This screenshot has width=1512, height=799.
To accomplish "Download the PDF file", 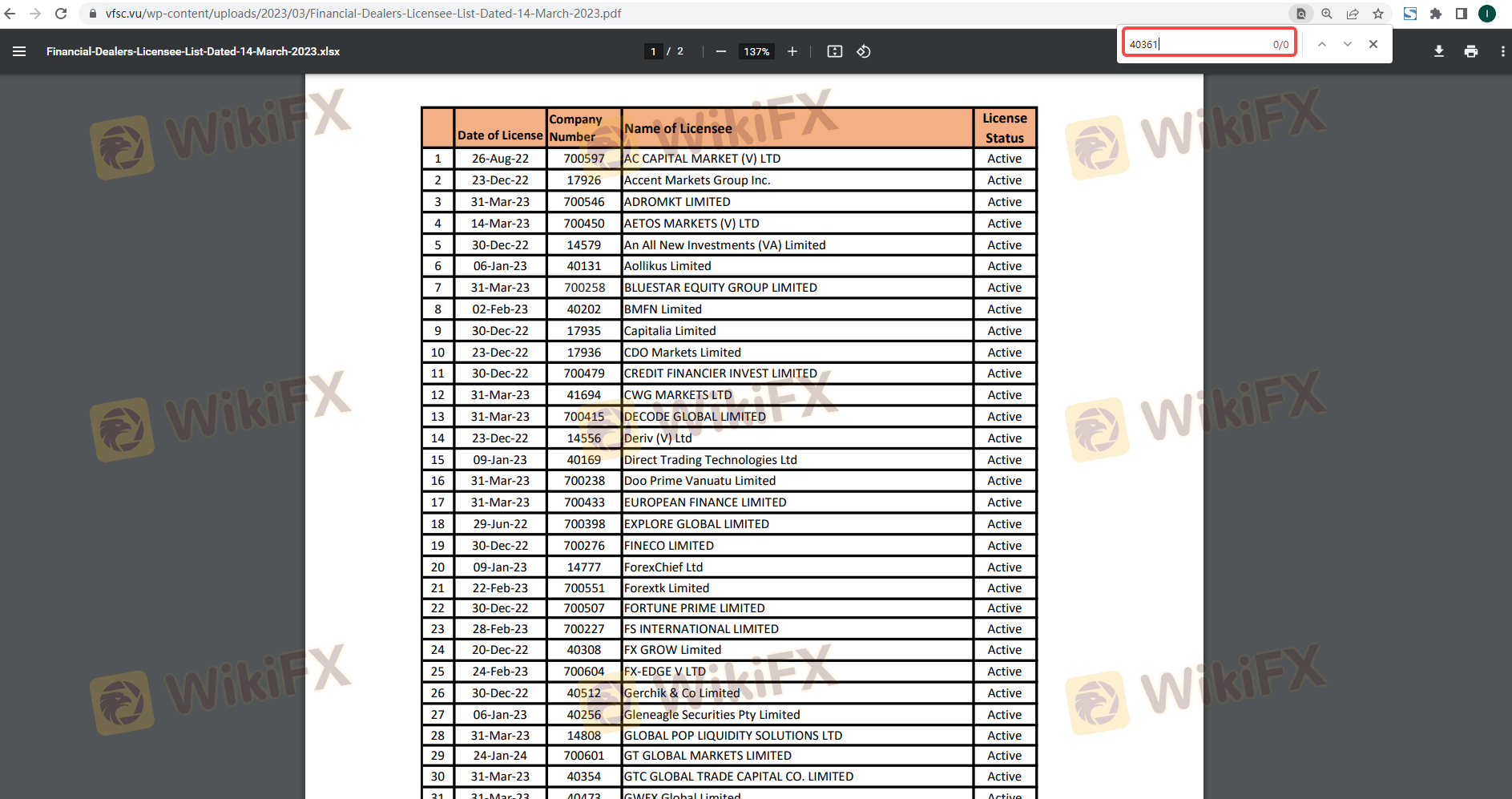I will pyautogui.click(x=1439, y=51).
